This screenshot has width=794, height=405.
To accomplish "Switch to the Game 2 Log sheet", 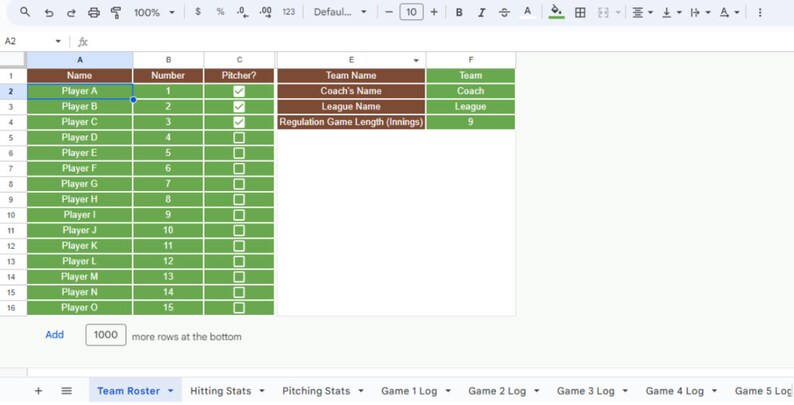I will point(497,391).
